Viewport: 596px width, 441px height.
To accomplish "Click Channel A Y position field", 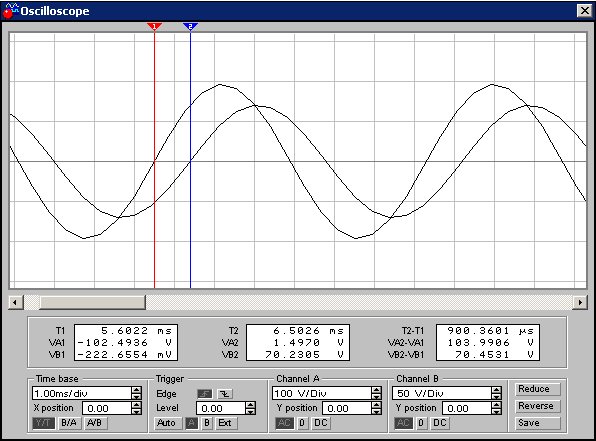I will [x=347, y=408].
